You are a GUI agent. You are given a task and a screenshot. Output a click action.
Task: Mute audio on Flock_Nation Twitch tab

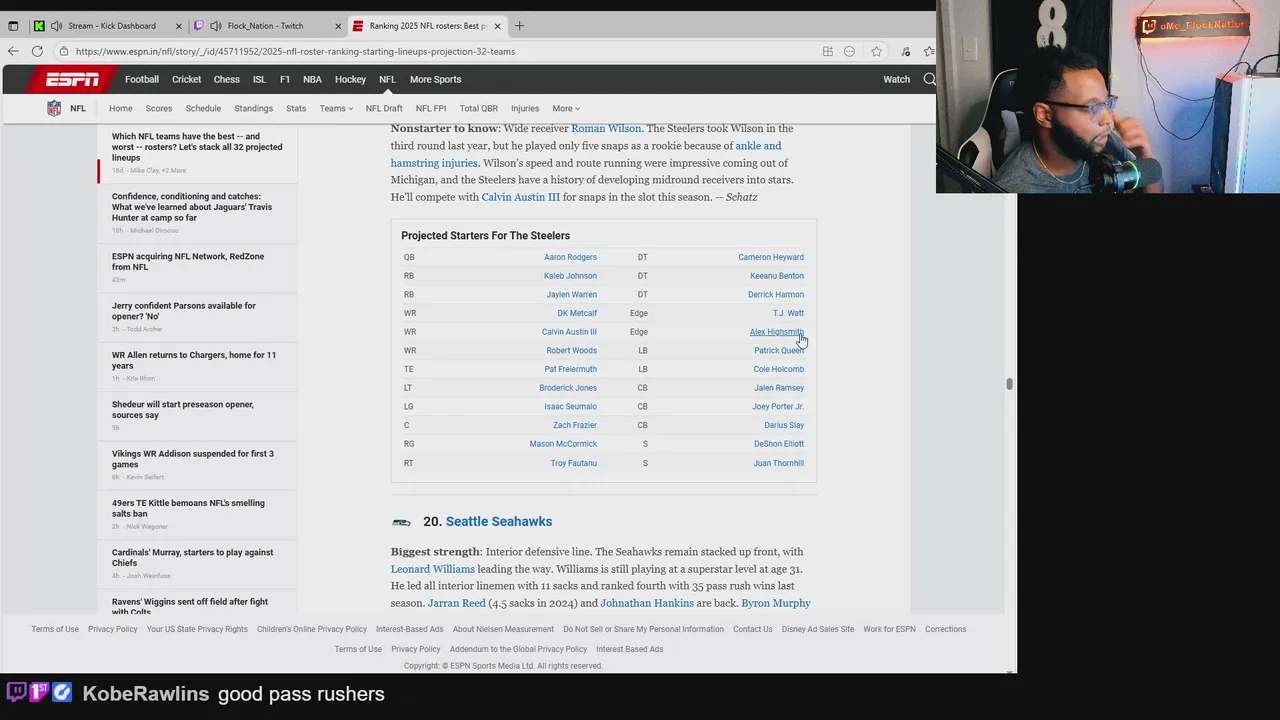click(x=215, y=26)
